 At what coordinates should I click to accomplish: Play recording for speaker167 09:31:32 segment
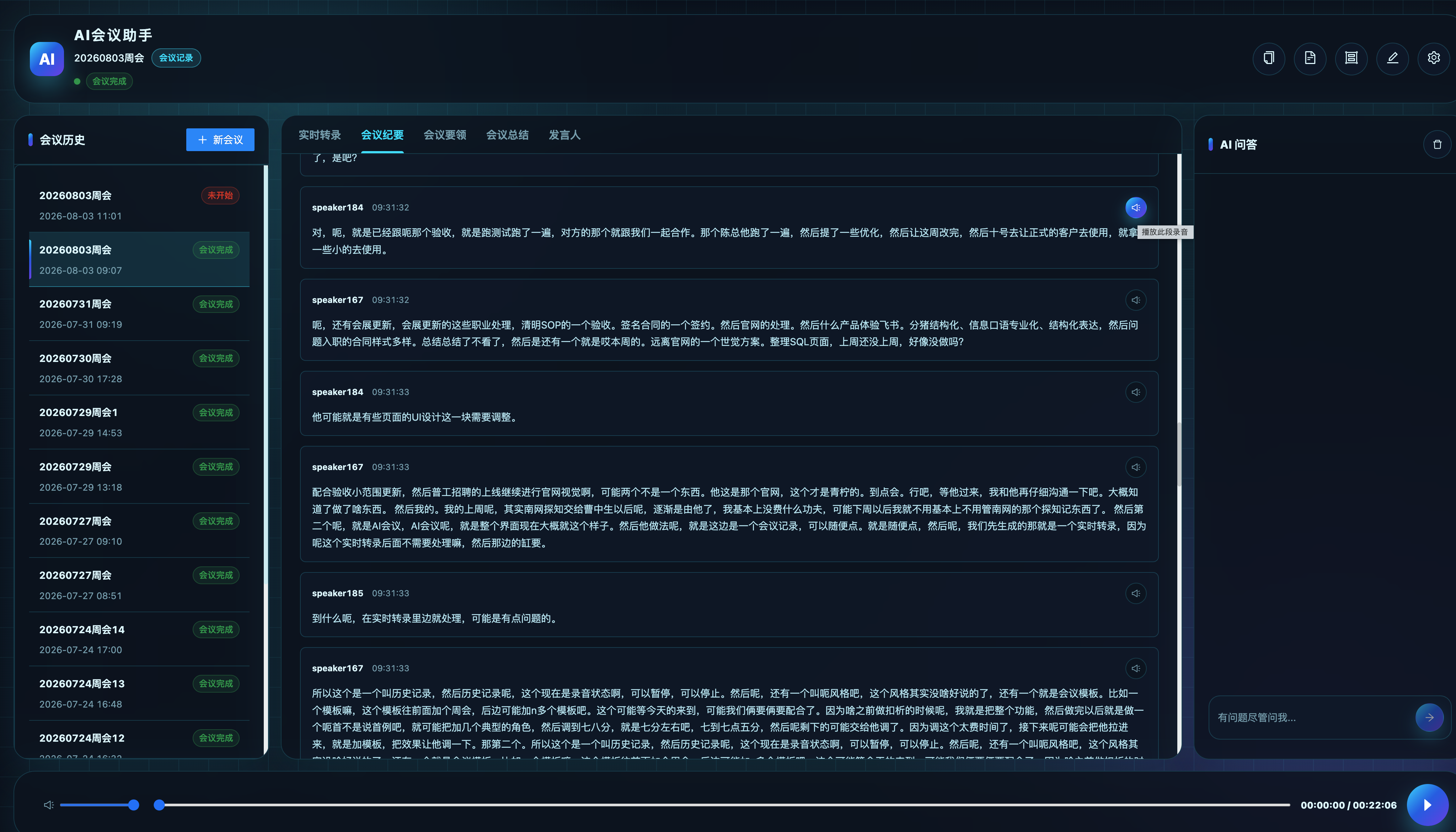(1136, 300)
